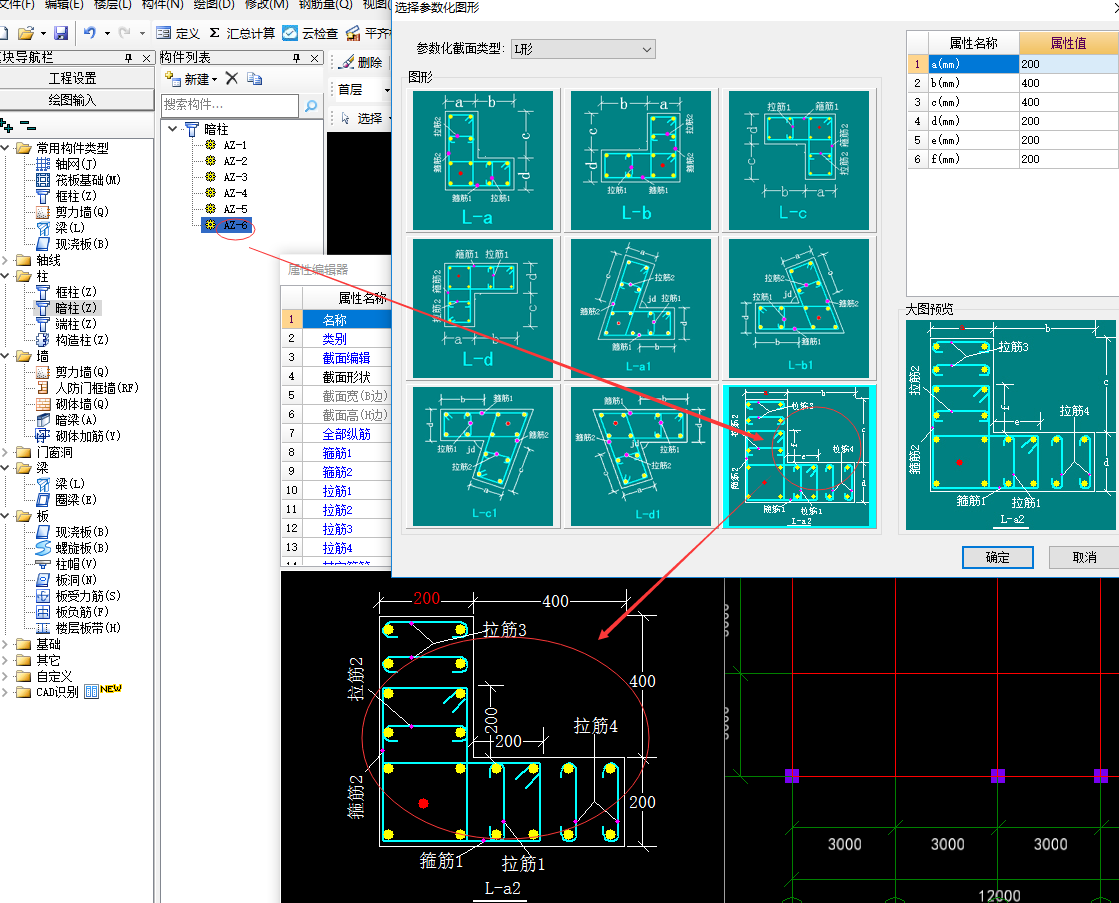Click the 汇总计算 sigma icon
This screenshot has width=1119, height=903.
[x=214, y=33]
